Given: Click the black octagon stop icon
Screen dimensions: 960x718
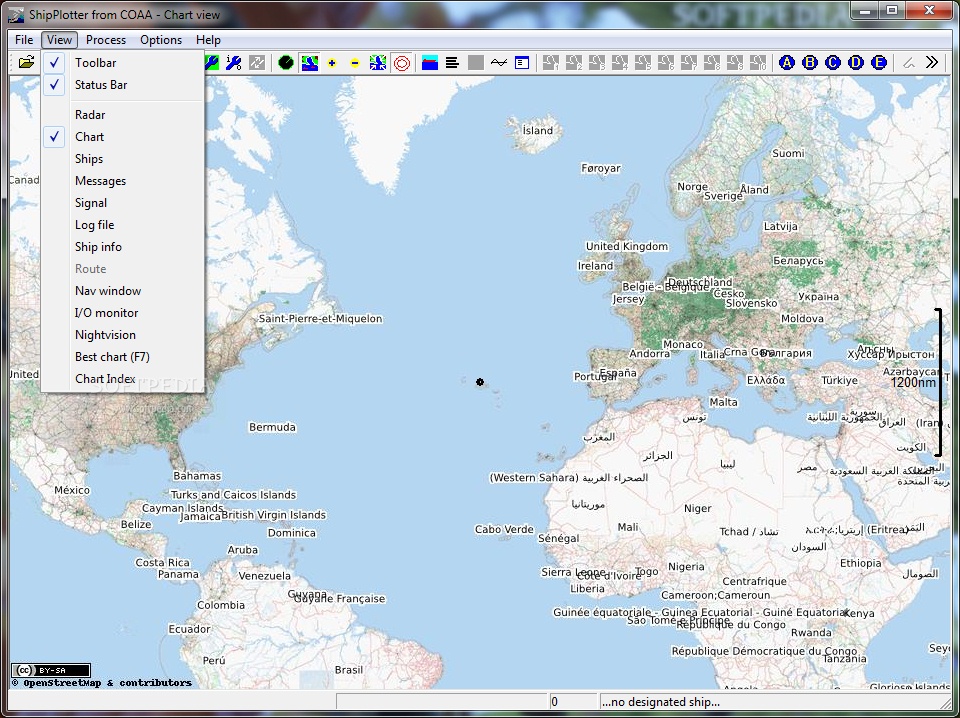Looking at the screenshot, I should [286, 62].
